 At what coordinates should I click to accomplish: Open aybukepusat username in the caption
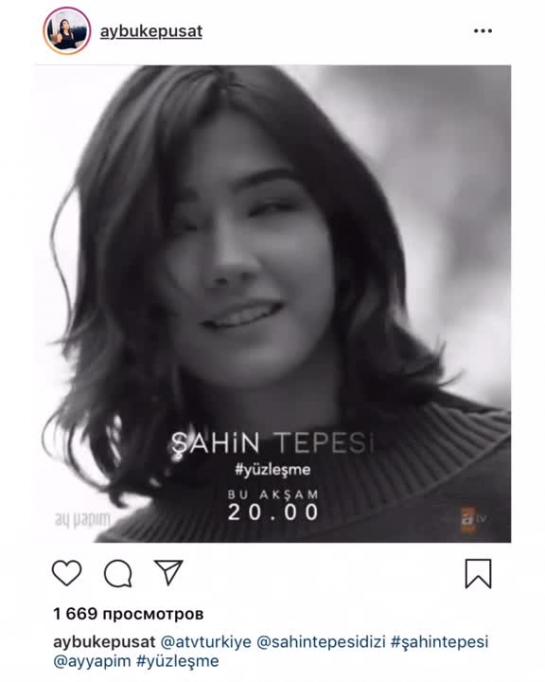pyautogui.click(x=104, y=642)
